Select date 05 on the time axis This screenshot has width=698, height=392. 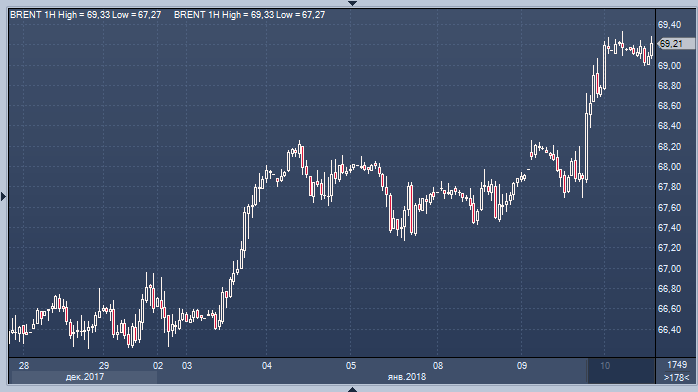tap(351, 366)
